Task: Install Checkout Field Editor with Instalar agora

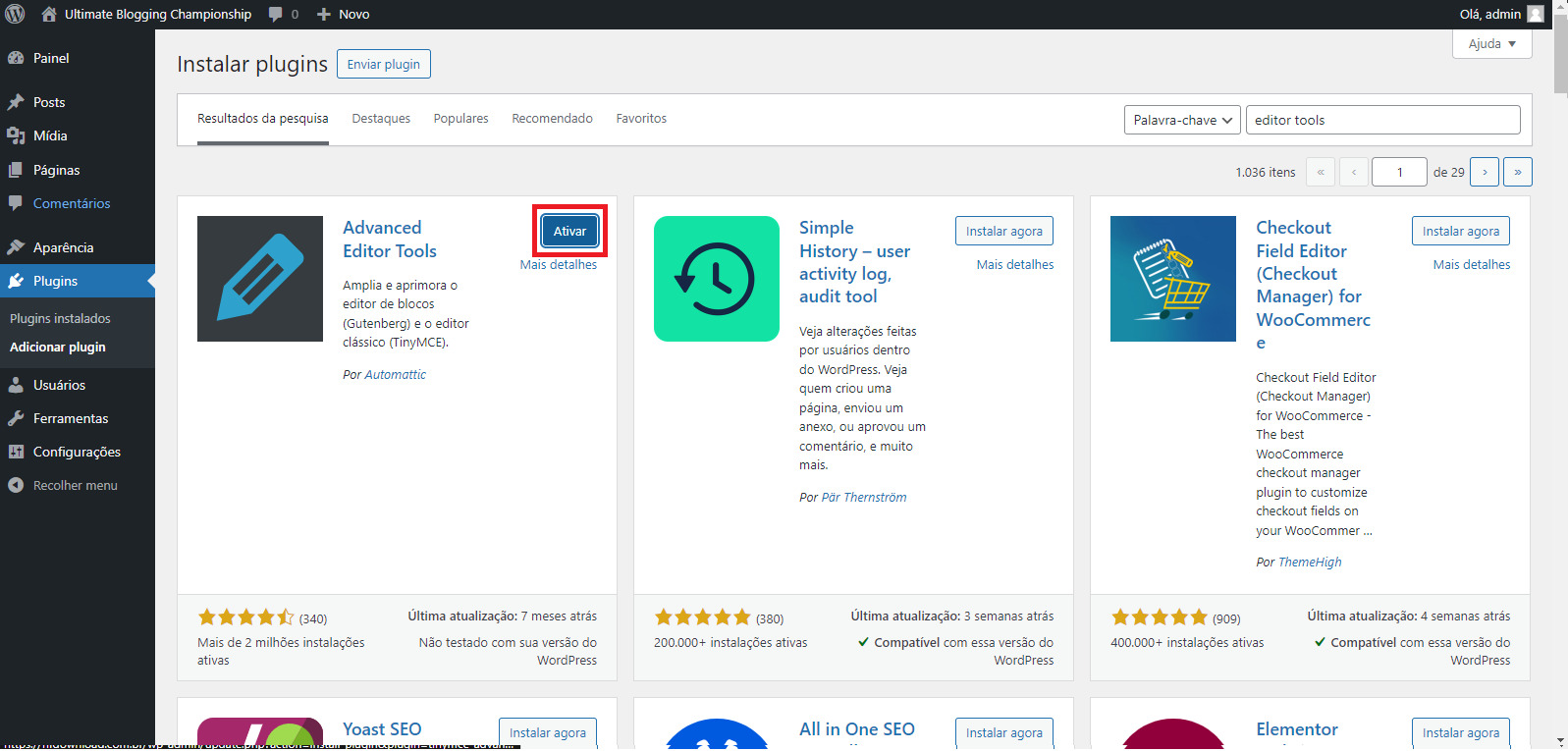Action: (x=1461, y=231)
